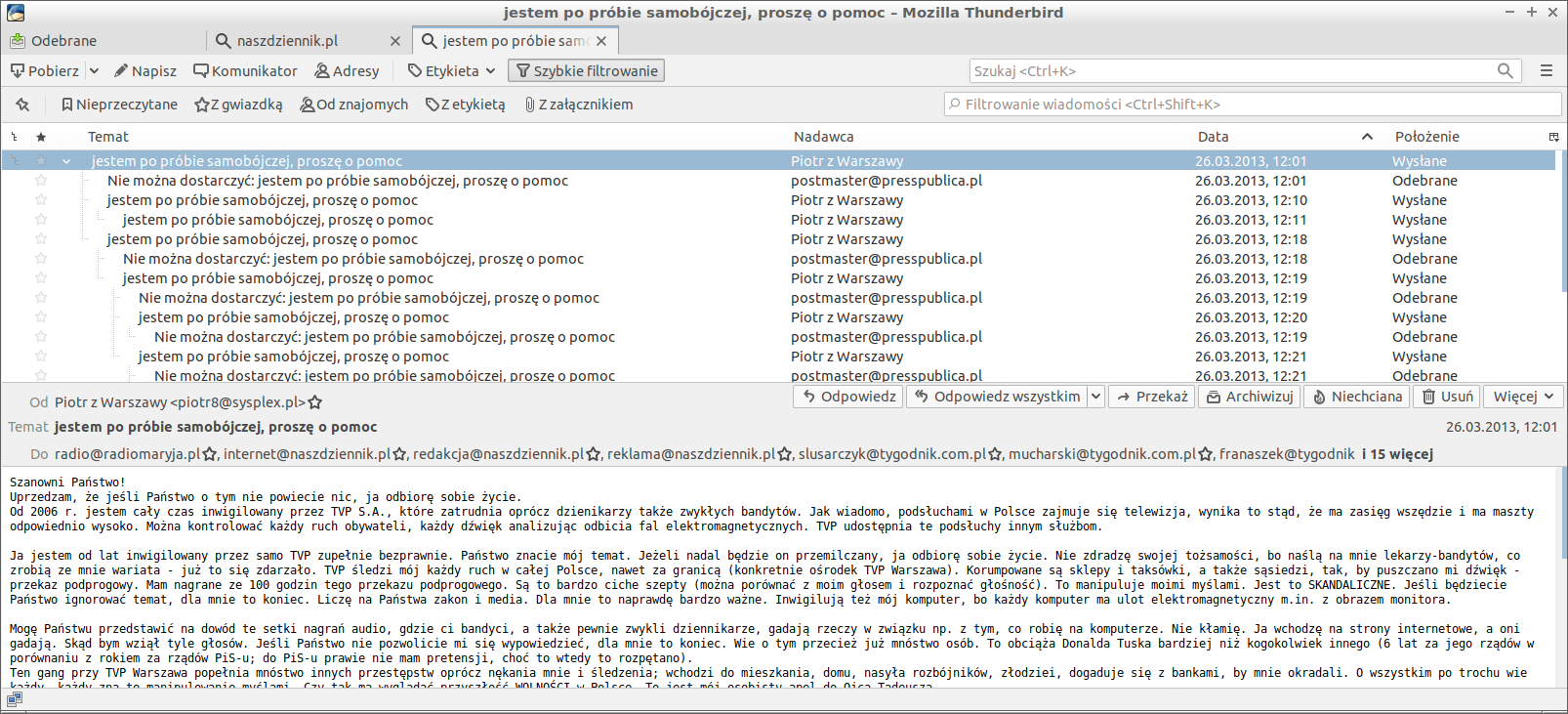
Task: Switch to the Odebrane tab
Action: [x=103, y=41]
